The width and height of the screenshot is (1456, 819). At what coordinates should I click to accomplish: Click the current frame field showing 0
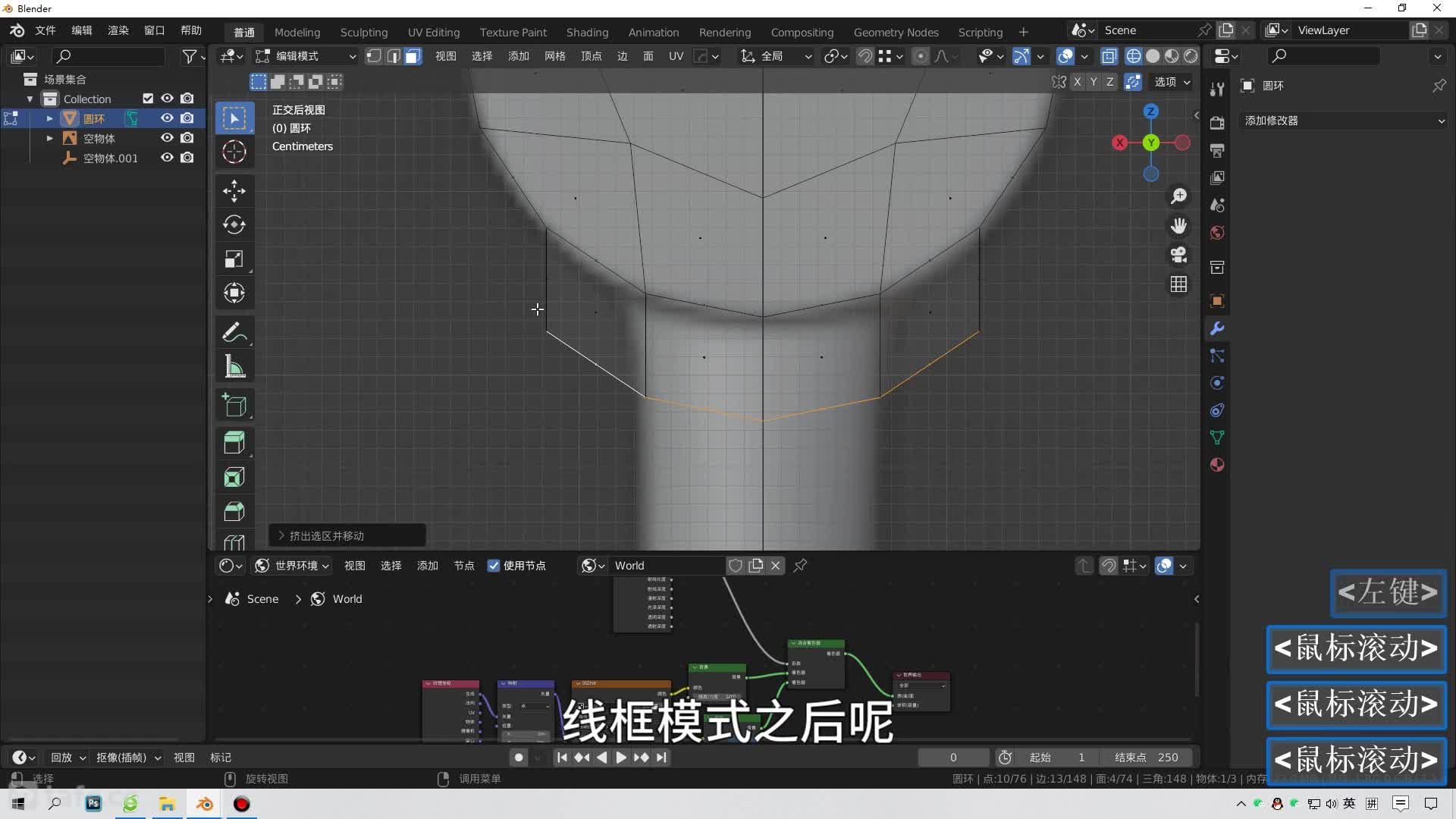[953, 758]
